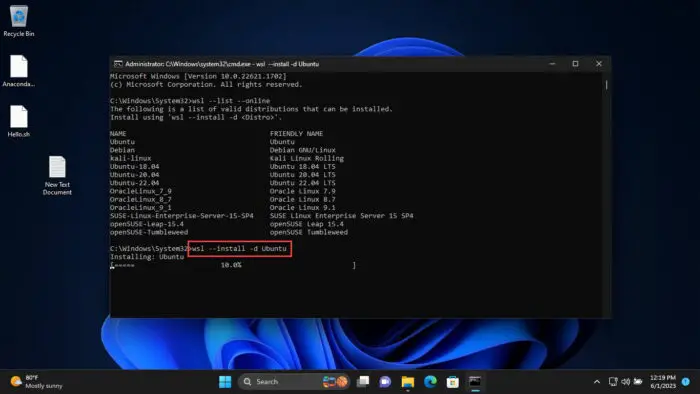Open File Explorer from the taskbar
700x394 pixels.
408,382
